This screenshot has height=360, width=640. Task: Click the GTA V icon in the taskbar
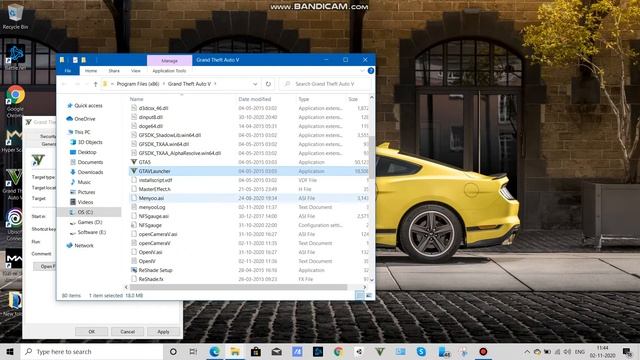click(380, 351)
